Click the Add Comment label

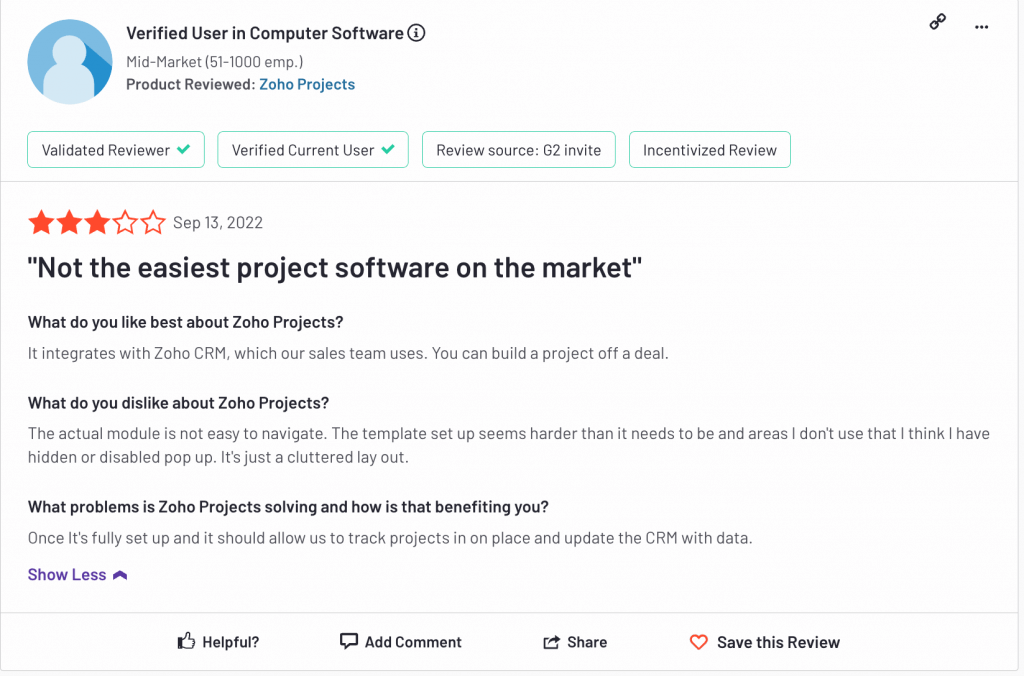(413, 642)
